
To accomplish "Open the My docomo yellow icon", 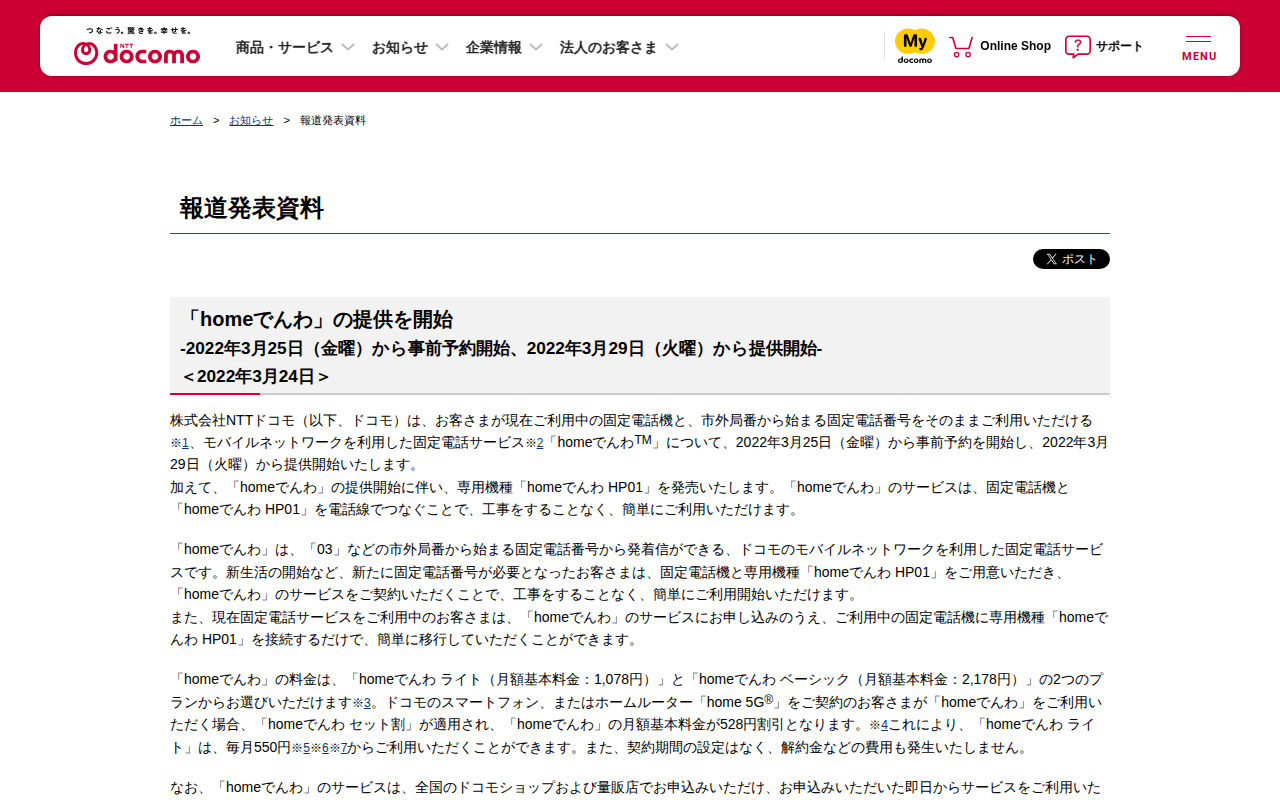I will pyautogui.click(x=915, y=46).
